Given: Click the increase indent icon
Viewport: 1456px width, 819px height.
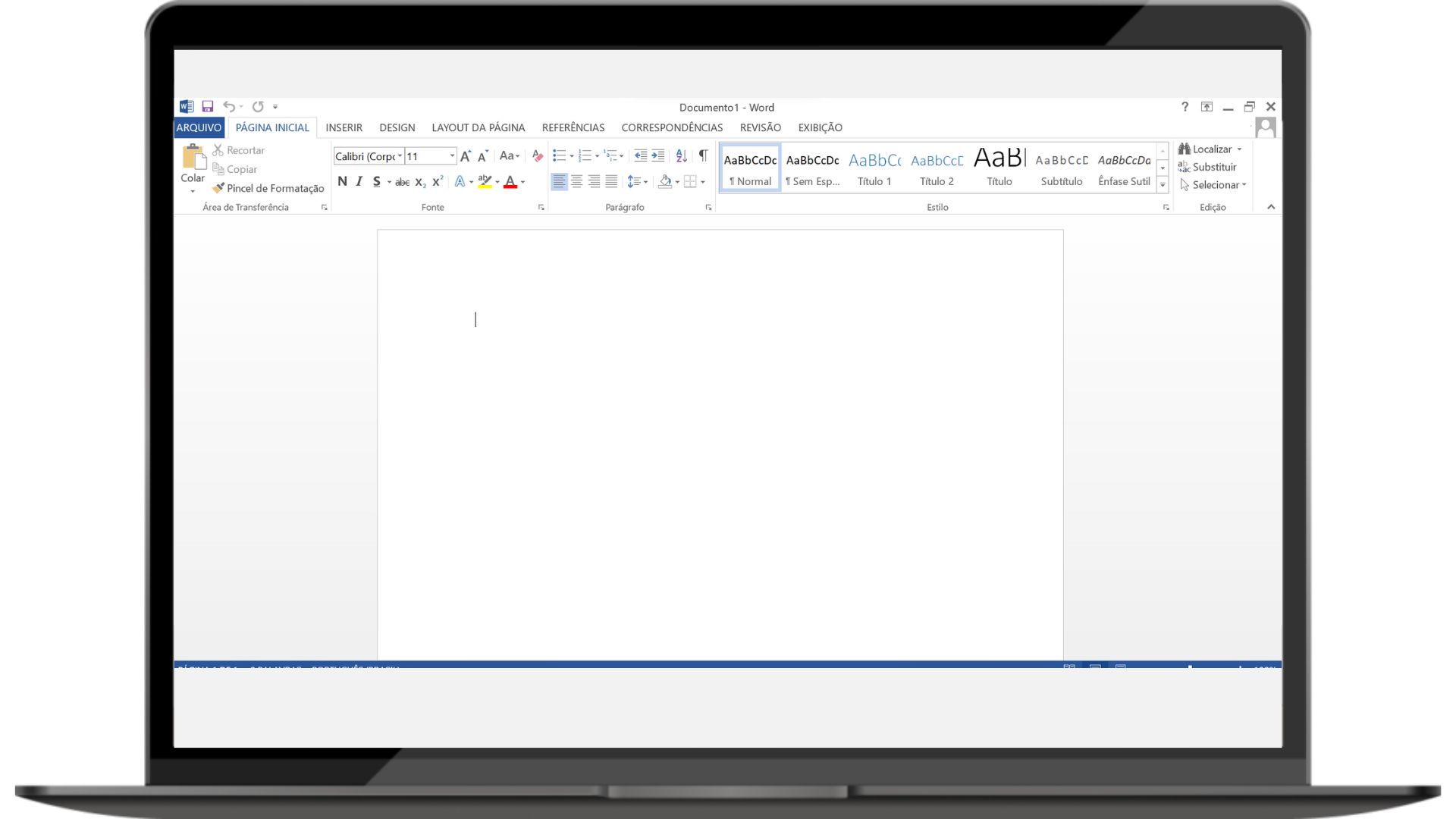Looking at the screenshot, I should (x=657, y=156).
